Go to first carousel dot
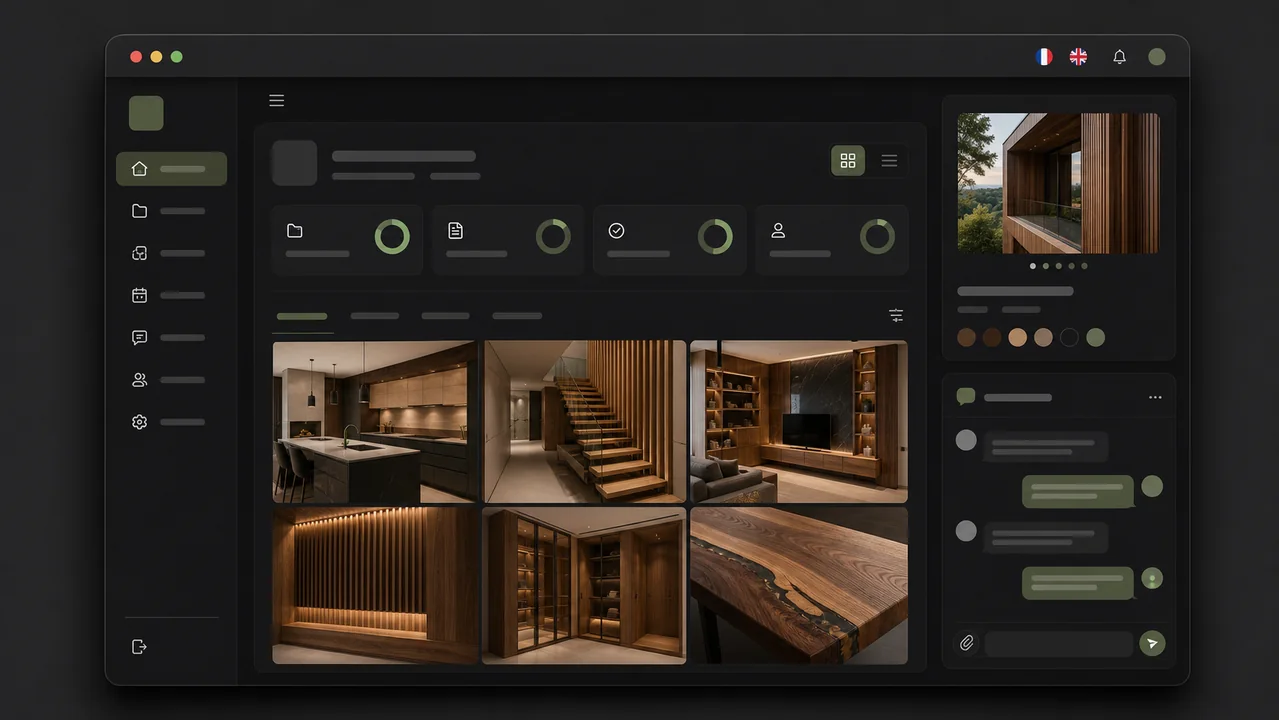This screenshot has height=720, width=1279. (1033, 266)
